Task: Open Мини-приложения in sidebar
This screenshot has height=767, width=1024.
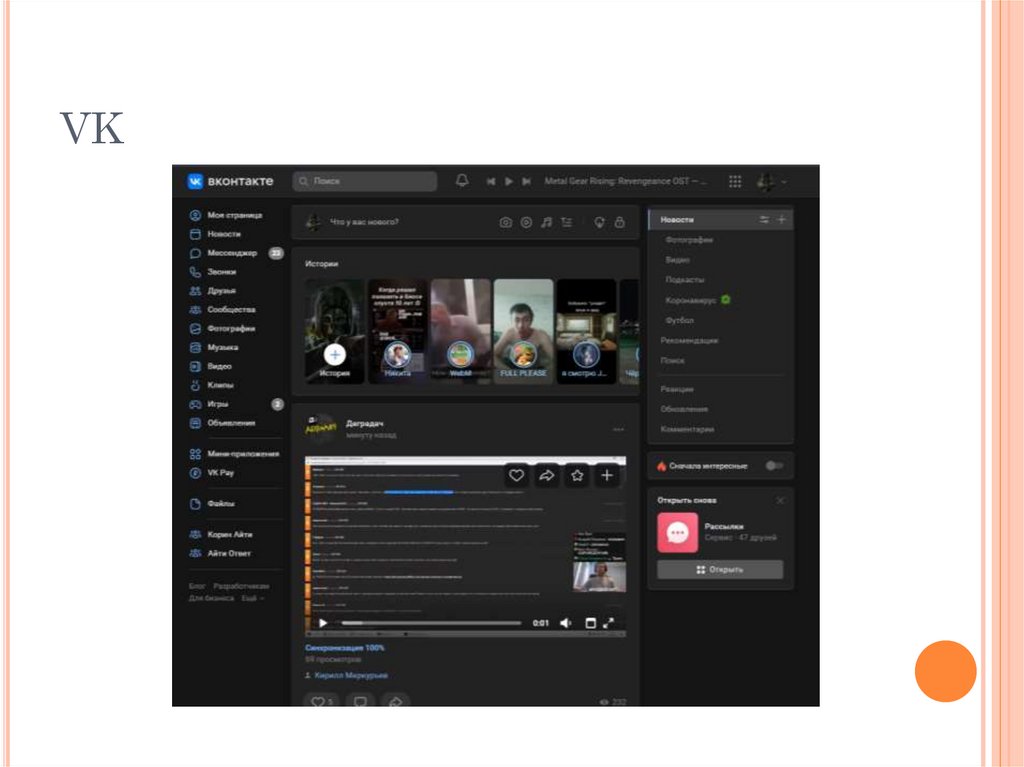Action: (x=234, y=454)
